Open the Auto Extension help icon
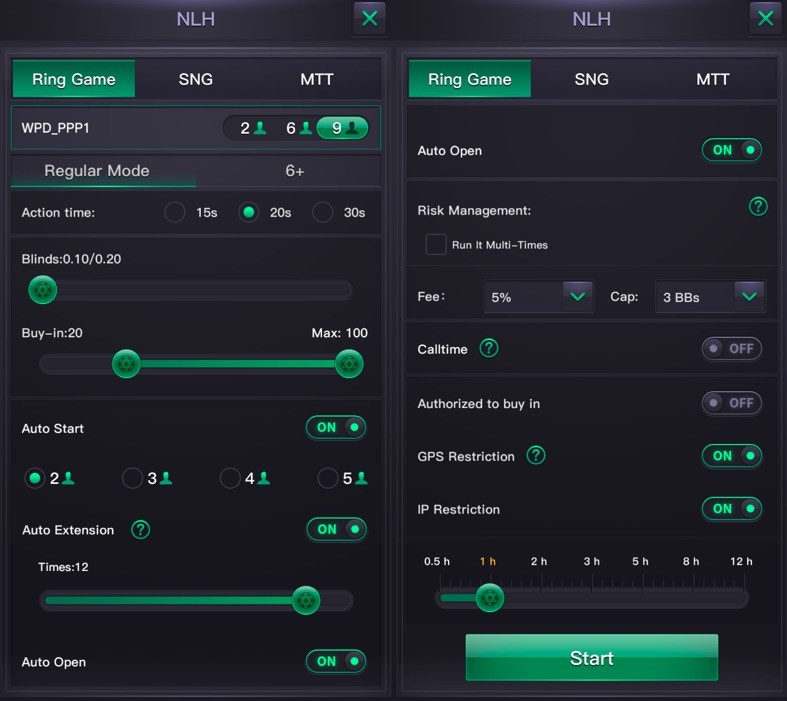This screenshot has width=787, height=701. tap(141, 529)
